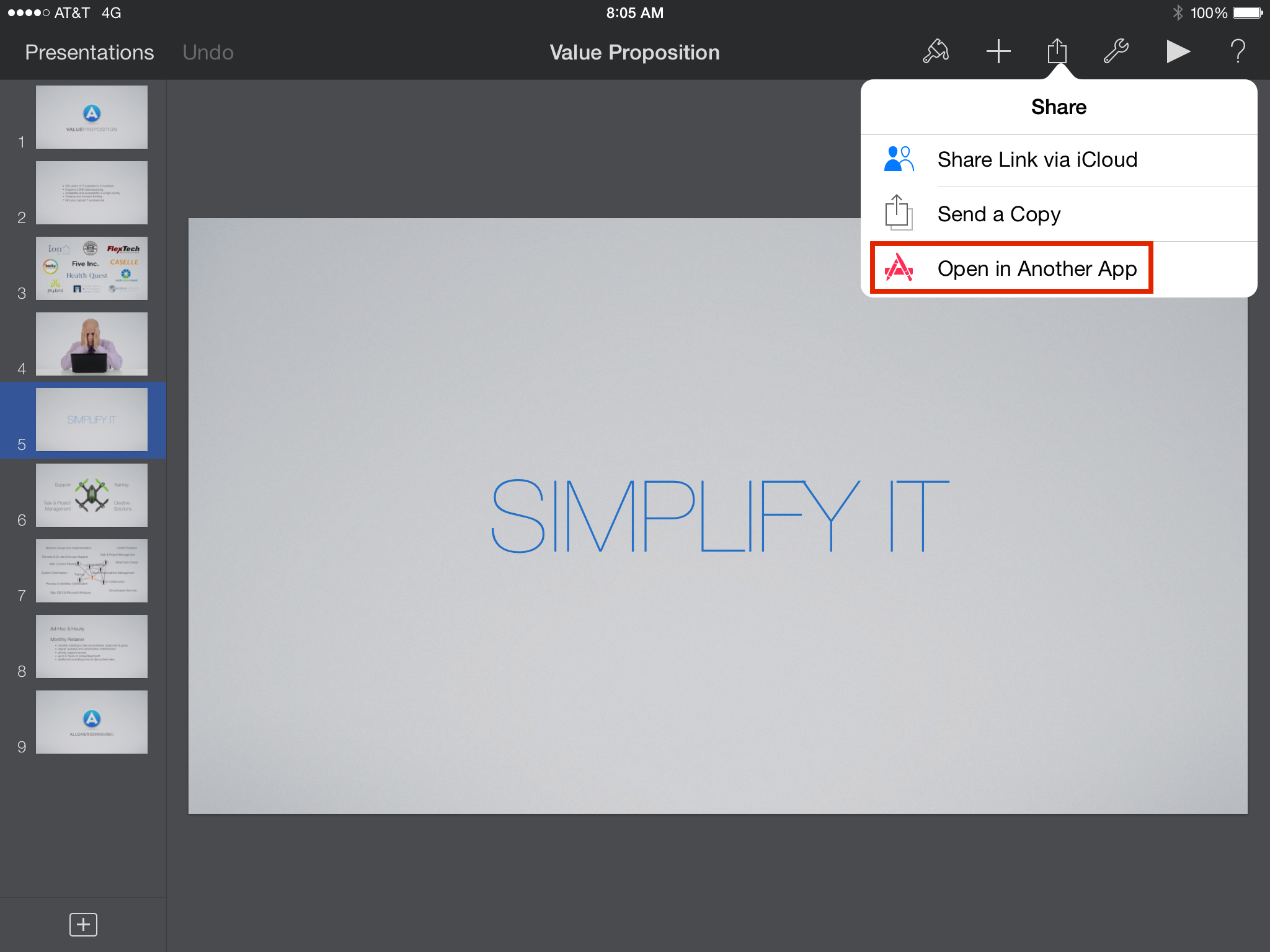Select slide 7 network diagram thumbnail
The image size is (1270, 952).
coord(92,571)
